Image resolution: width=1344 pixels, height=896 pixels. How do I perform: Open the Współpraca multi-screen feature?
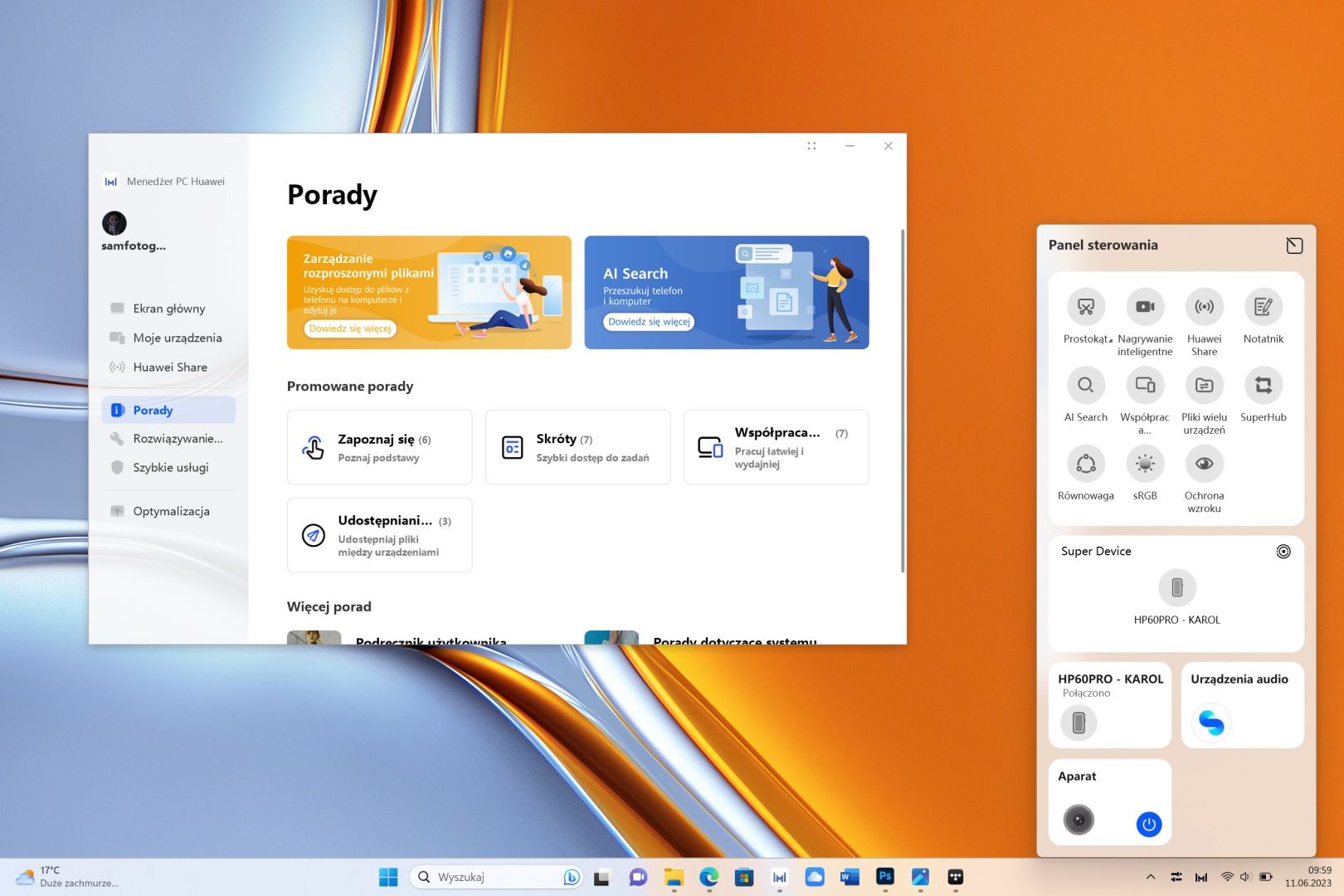click(1145, 386)
